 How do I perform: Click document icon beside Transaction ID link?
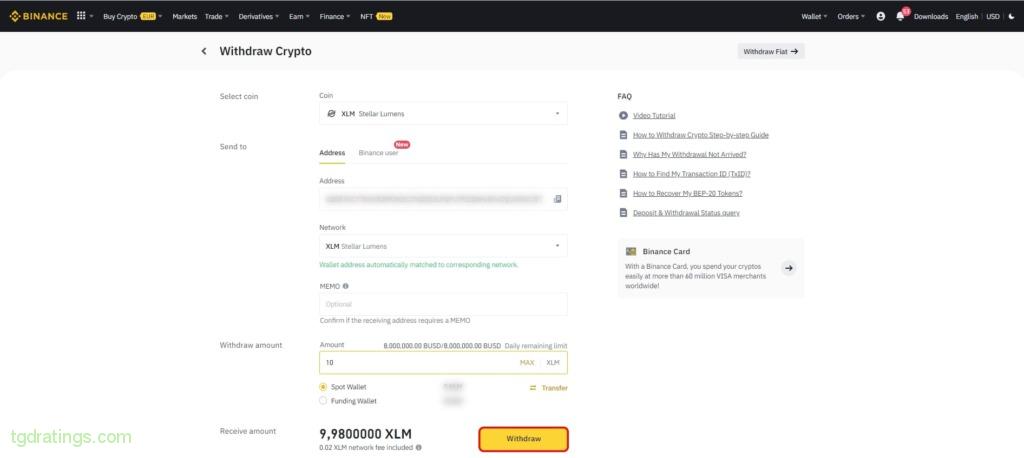coord(623,174)
